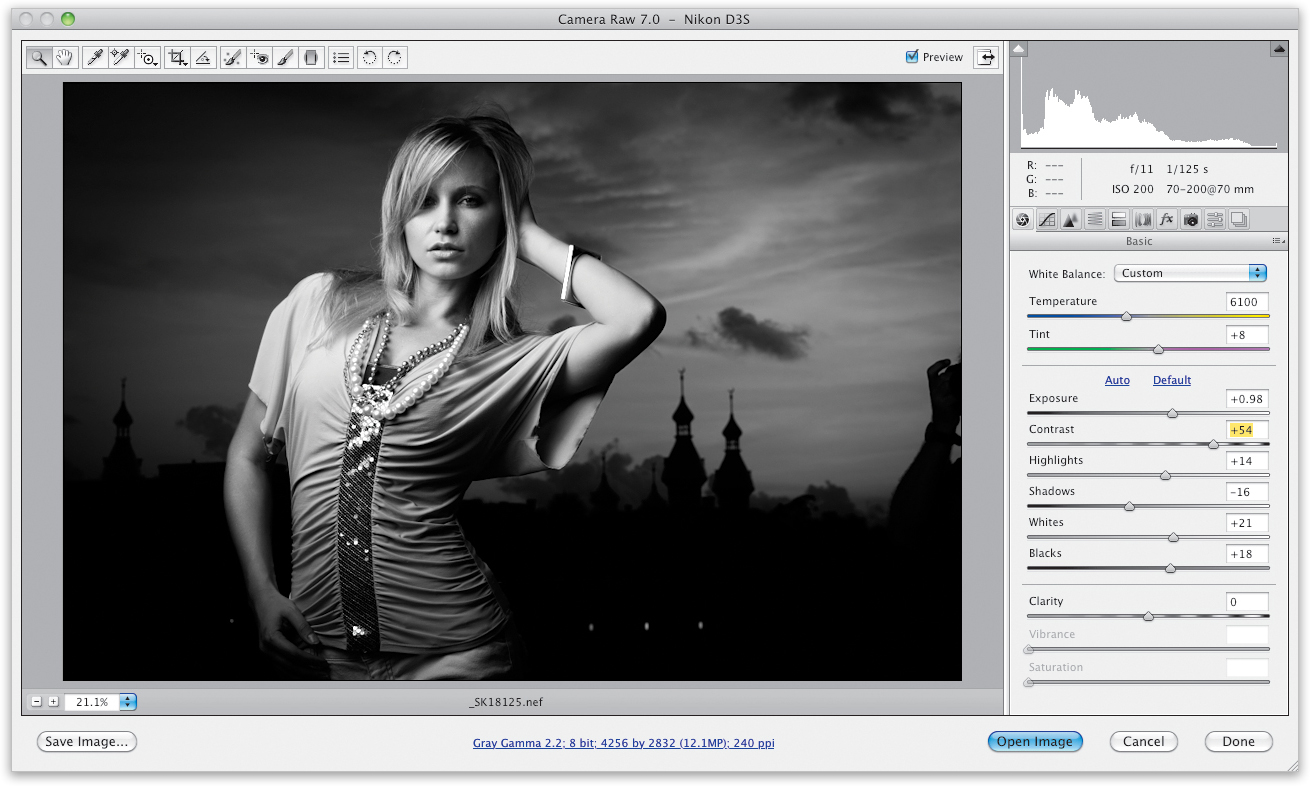
Task: Click the Whites value field +21
Action: click(1247, 523)
